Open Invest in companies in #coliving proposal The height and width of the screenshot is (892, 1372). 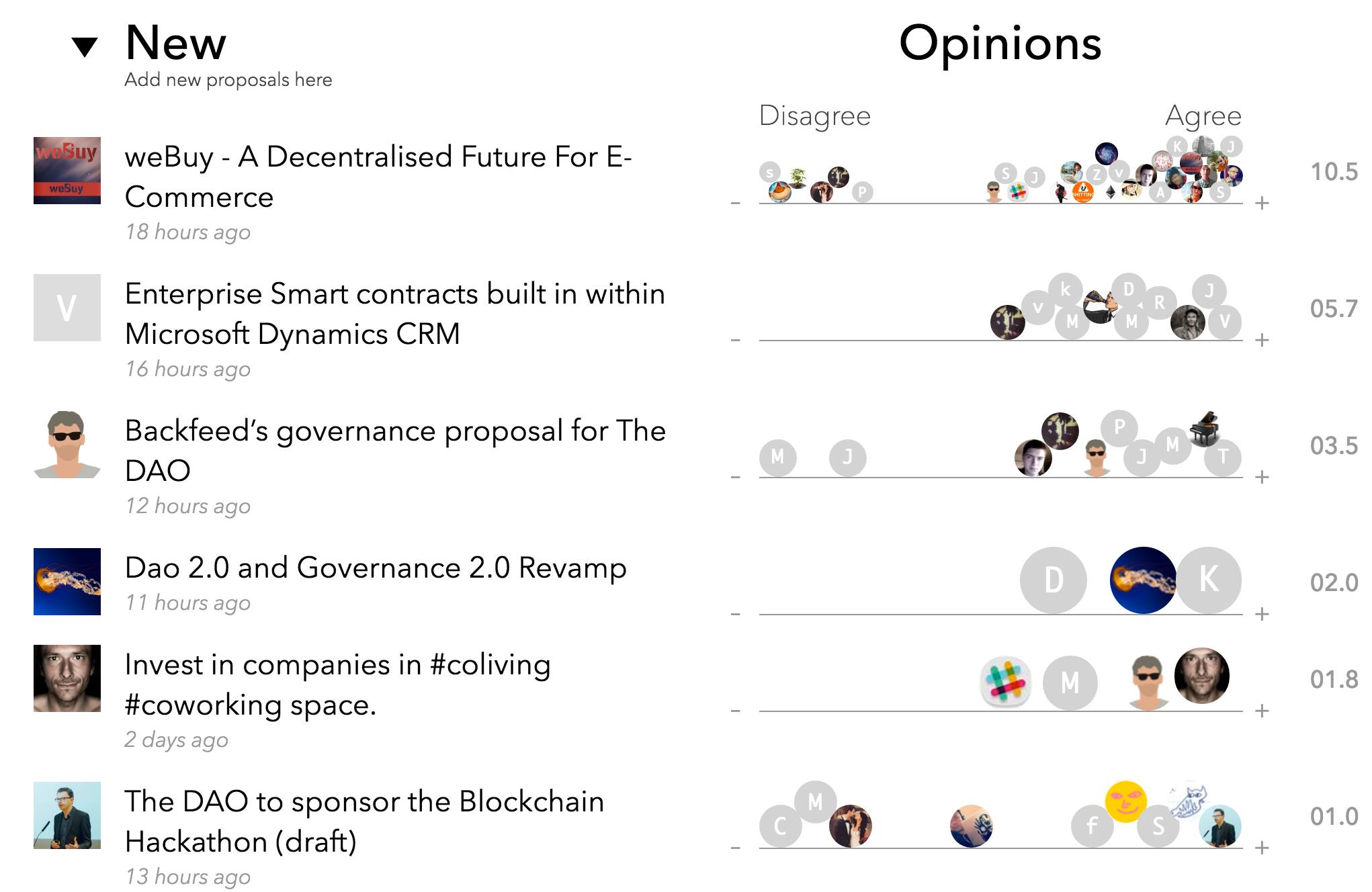point(337,684)
